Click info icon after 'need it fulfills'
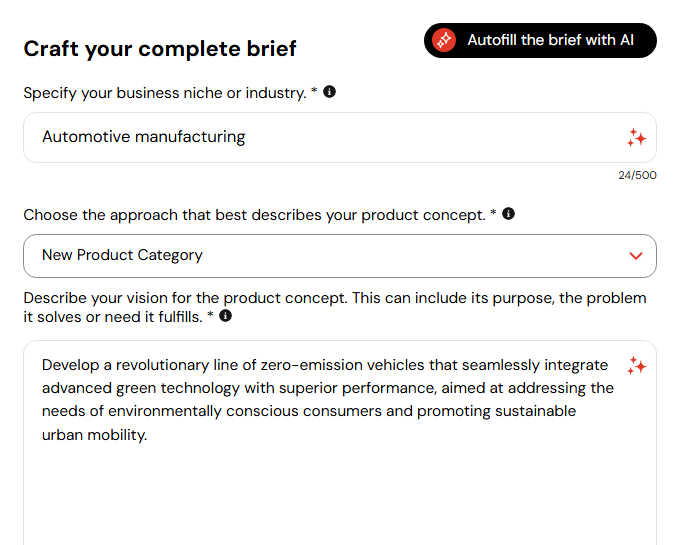Viewport: 680px width, 545px height. (x=226, y=316)
